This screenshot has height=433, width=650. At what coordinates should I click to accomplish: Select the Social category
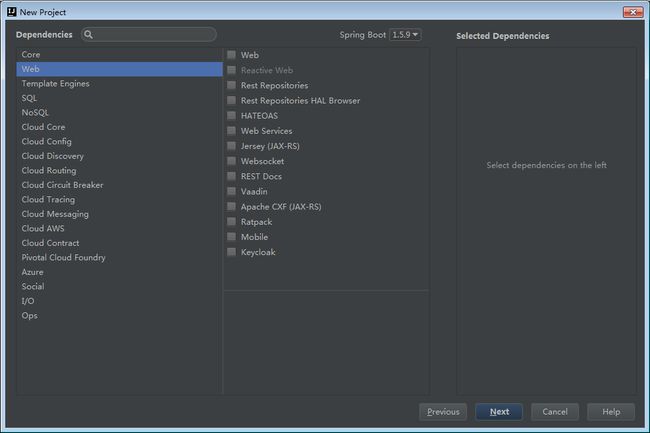[119, 286]
